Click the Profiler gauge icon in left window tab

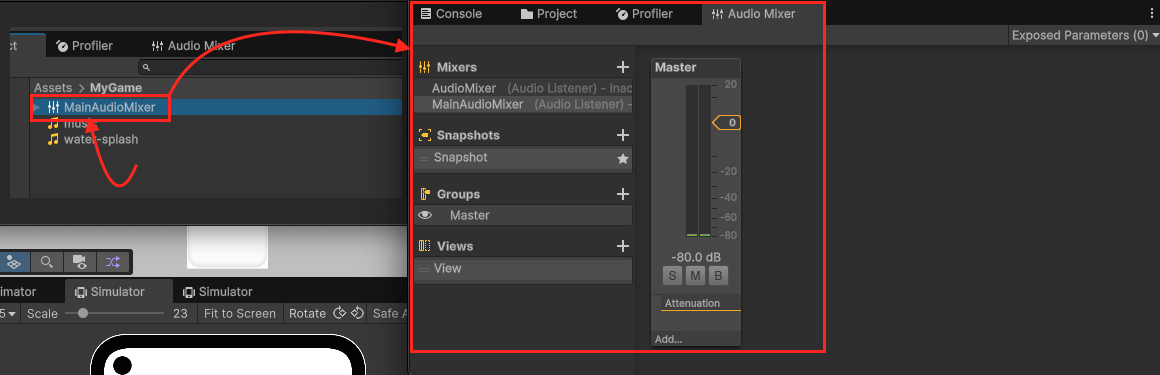tap(62, 46)
